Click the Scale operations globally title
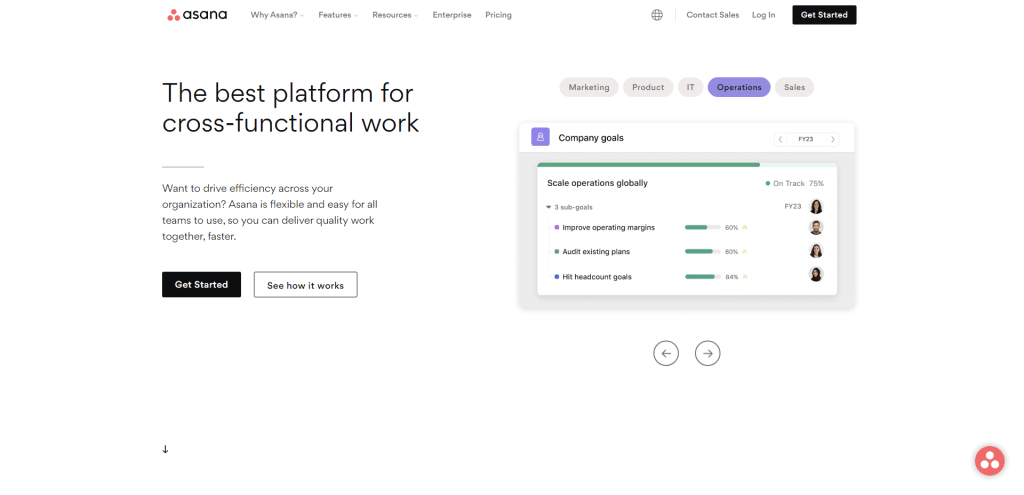 tap(598, 184)
